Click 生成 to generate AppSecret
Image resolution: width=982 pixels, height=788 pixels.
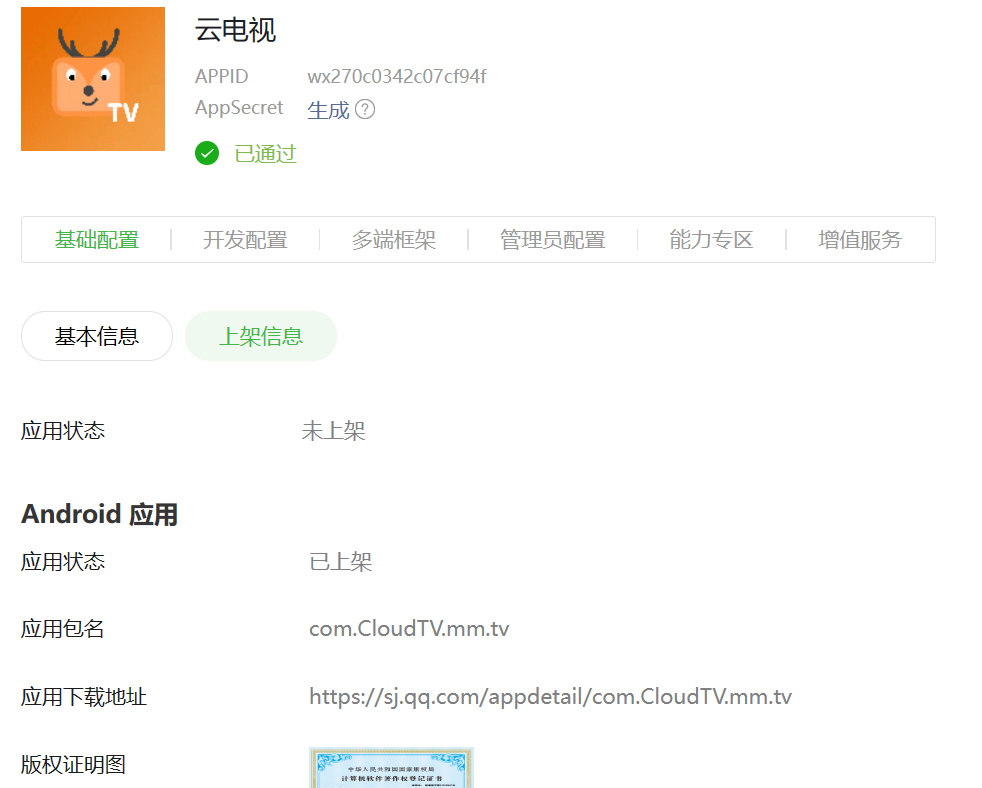[x=328, y=110]
